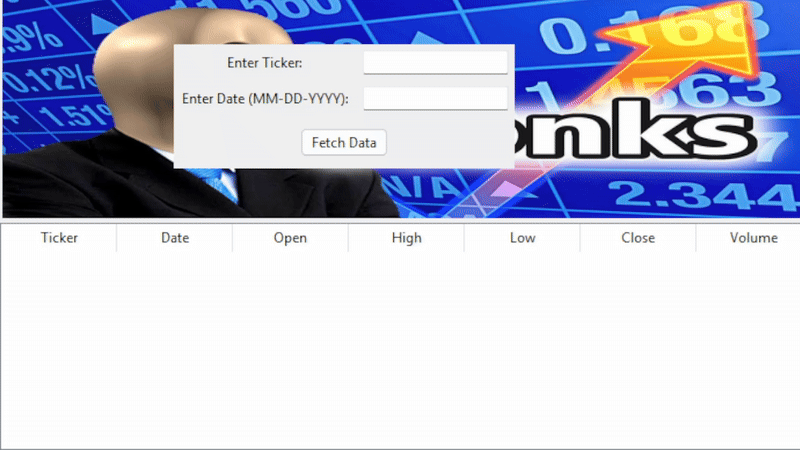Image resolution: width=800 pixels, height=450 pixels.
Task: Select the Low column header
Action: click(x=522, y=238)
